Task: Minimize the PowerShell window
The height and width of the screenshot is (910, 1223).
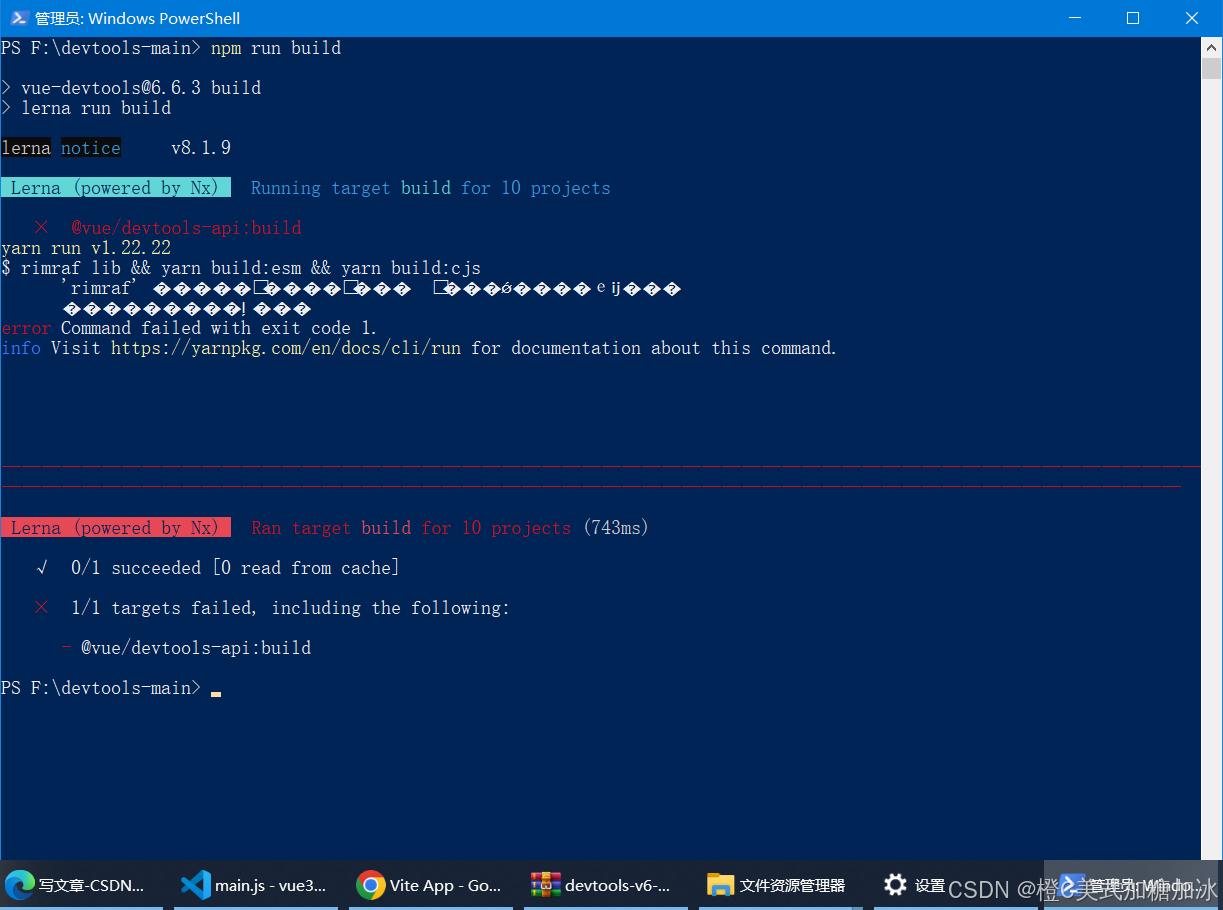Action: 1077,18
